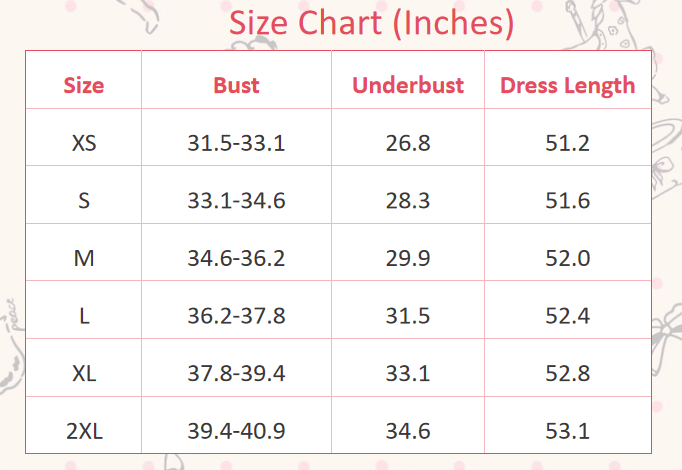This screenshot has width=682, height=470.
Task: Select the dress length 53.1 cell
Action: [568, 432]
